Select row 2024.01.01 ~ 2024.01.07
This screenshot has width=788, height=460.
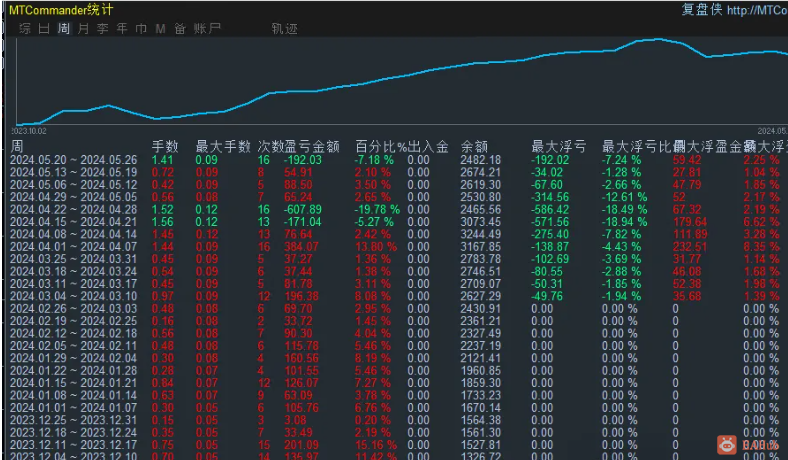[395, 408]
